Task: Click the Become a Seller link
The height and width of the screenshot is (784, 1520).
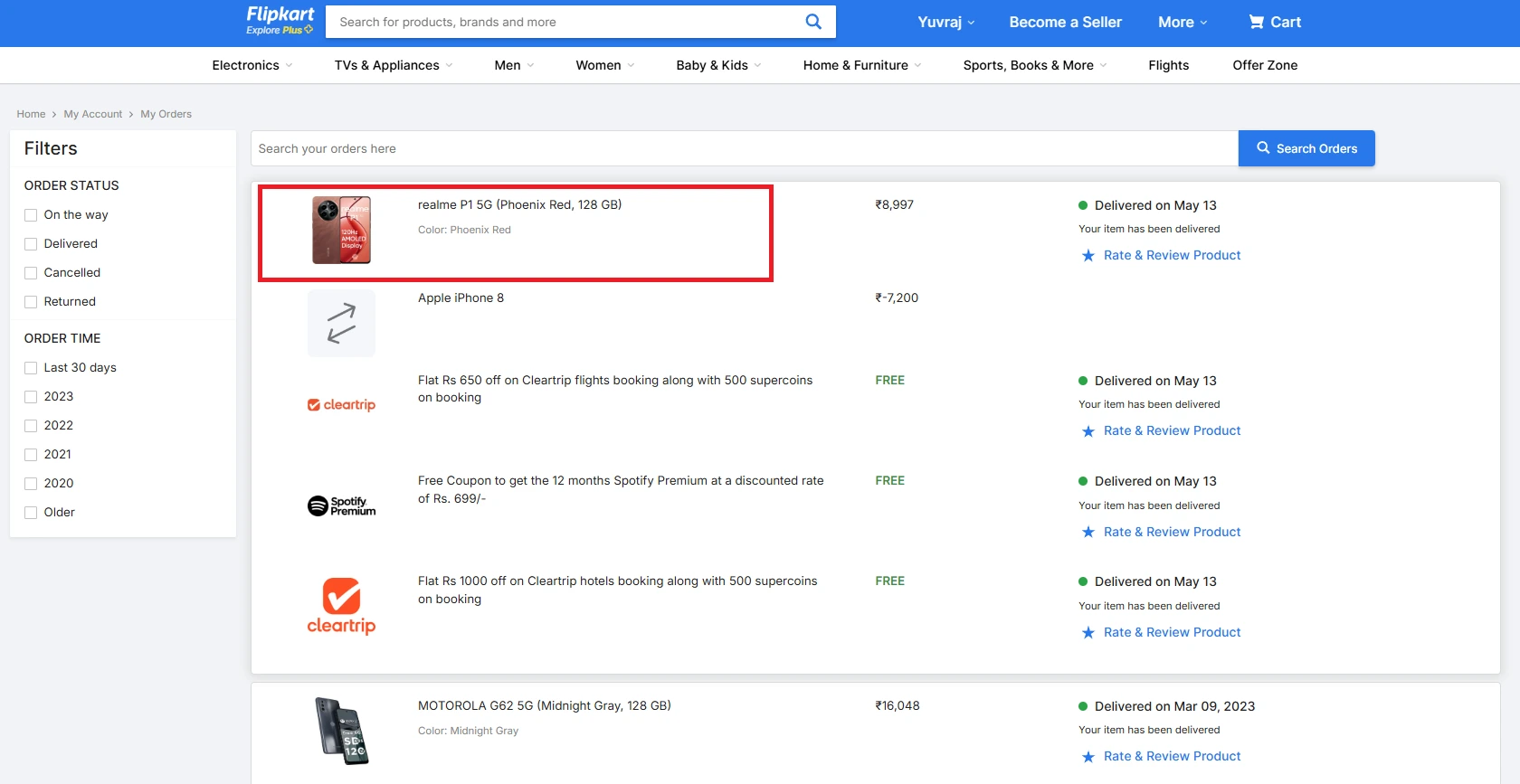Action: [x=1065, y=22]
